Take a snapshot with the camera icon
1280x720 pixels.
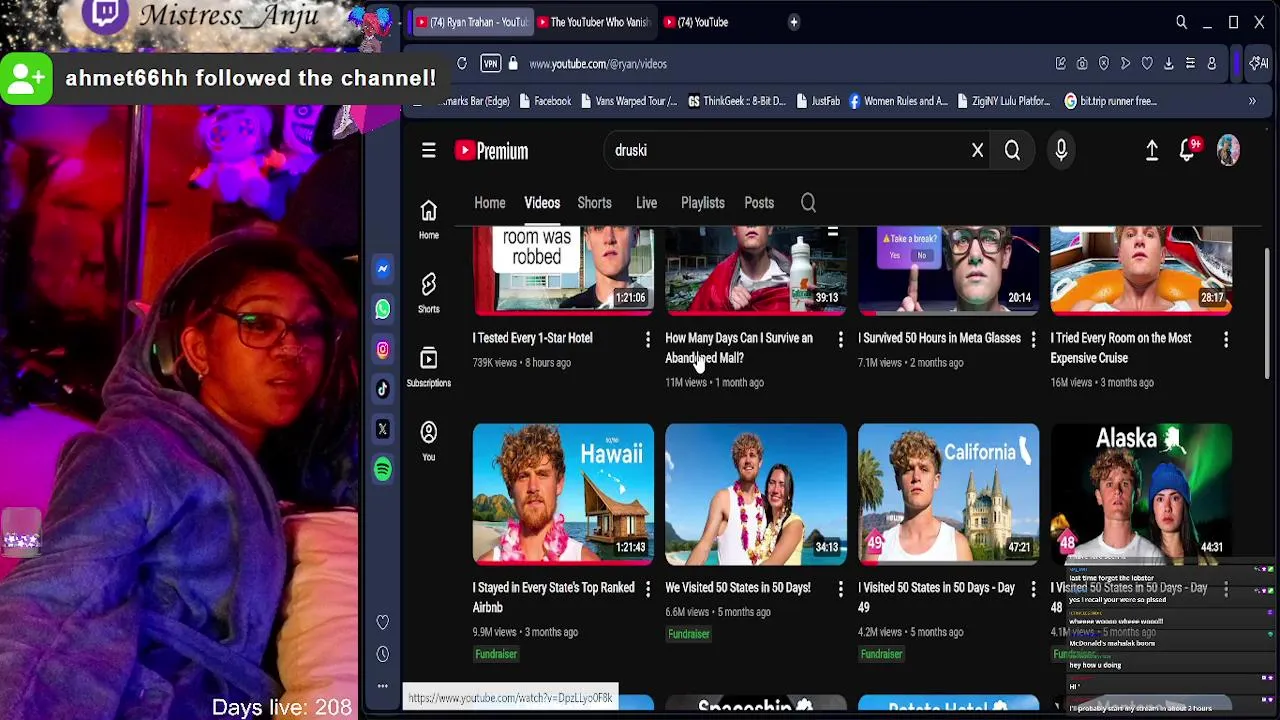(x=1082, y=64)
